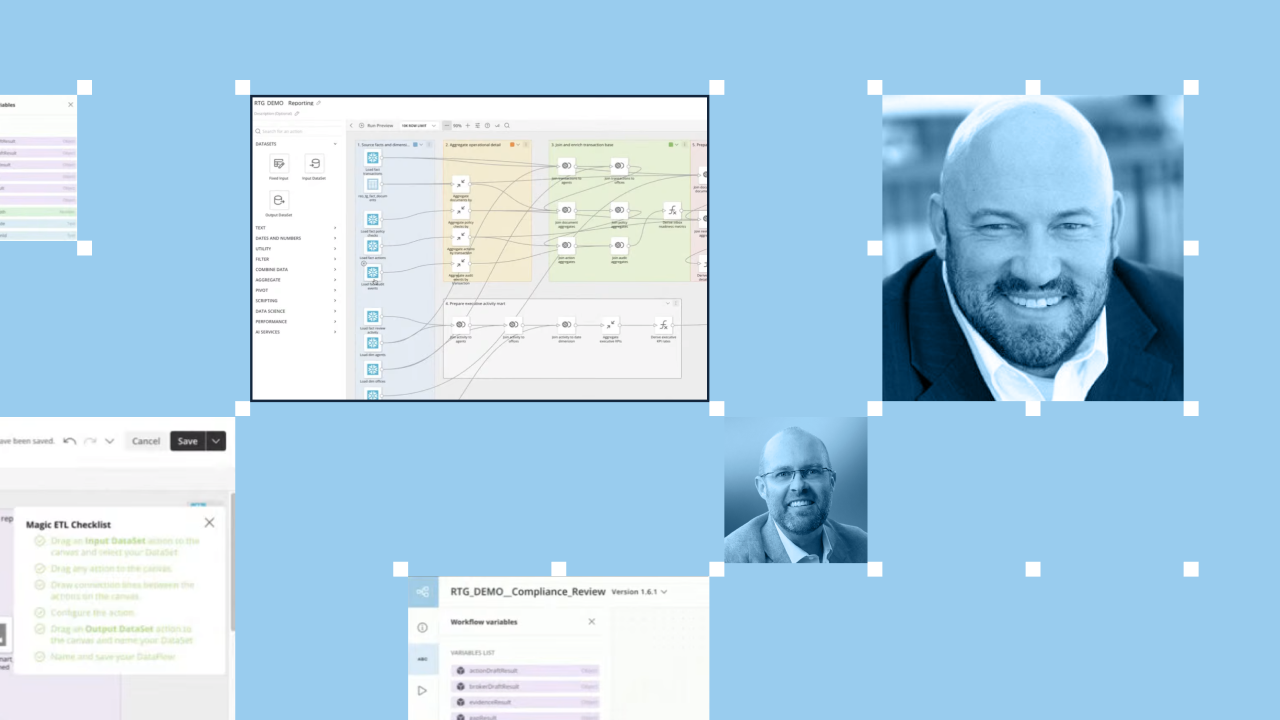Select the Load dim agents node
Viewport: 1280px width, 720px height.
[x=373, y=343]
